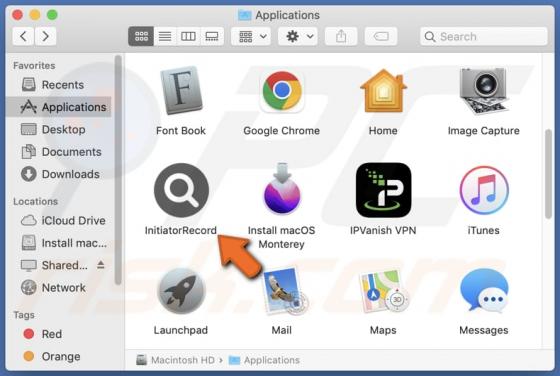The image size is (560, 376).
Task: Select the Maps app icon
Action: click(x=384, y=291)
